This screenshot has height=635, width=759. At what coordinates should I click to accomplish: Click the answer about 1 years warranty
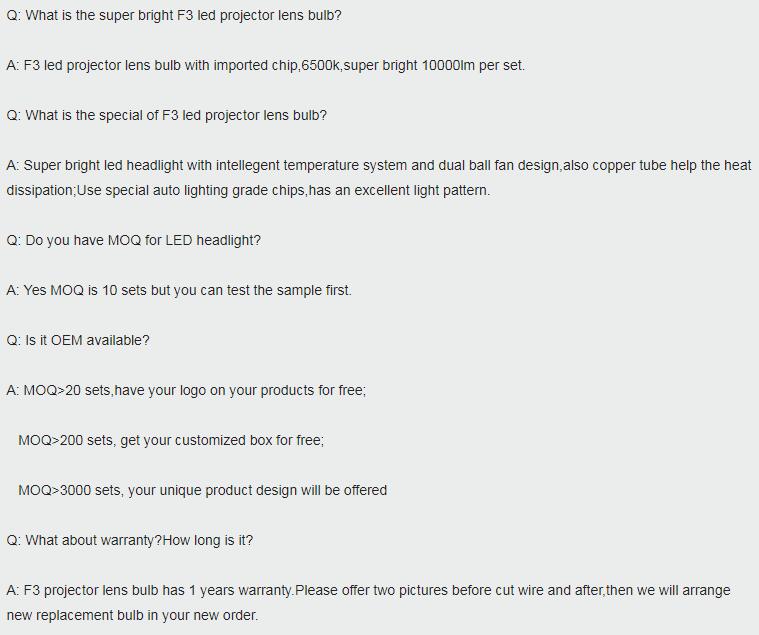tap(368, 590)
